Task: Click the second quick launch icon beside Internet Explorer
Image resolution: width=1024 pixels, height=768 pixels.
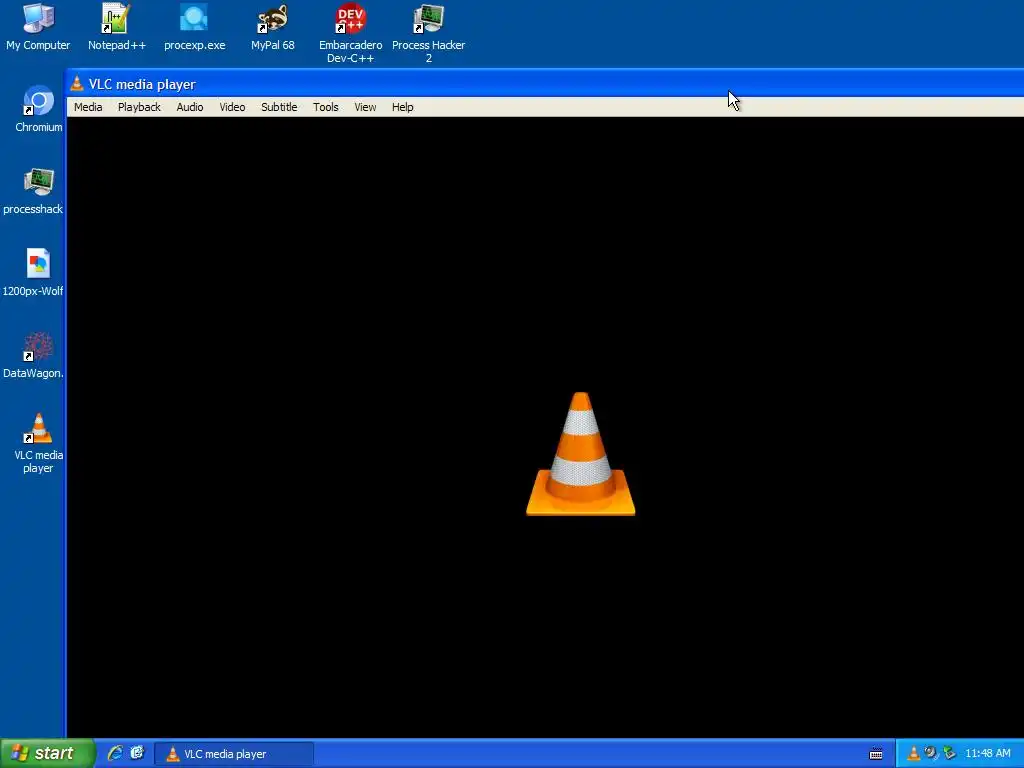Action: 137,753
